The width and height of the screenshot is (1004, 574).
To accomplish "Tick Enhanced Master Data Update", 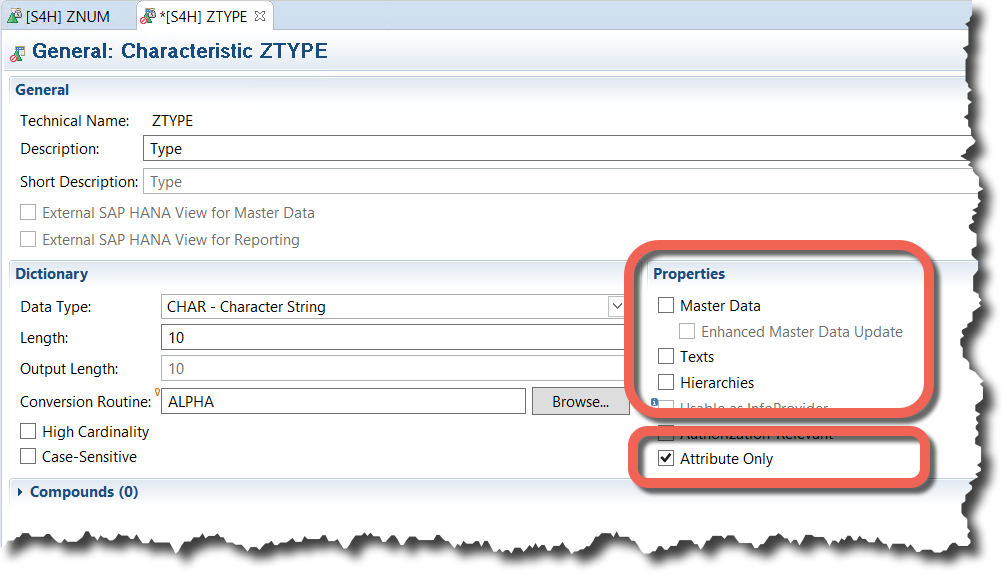I will (x=687, y=331).
